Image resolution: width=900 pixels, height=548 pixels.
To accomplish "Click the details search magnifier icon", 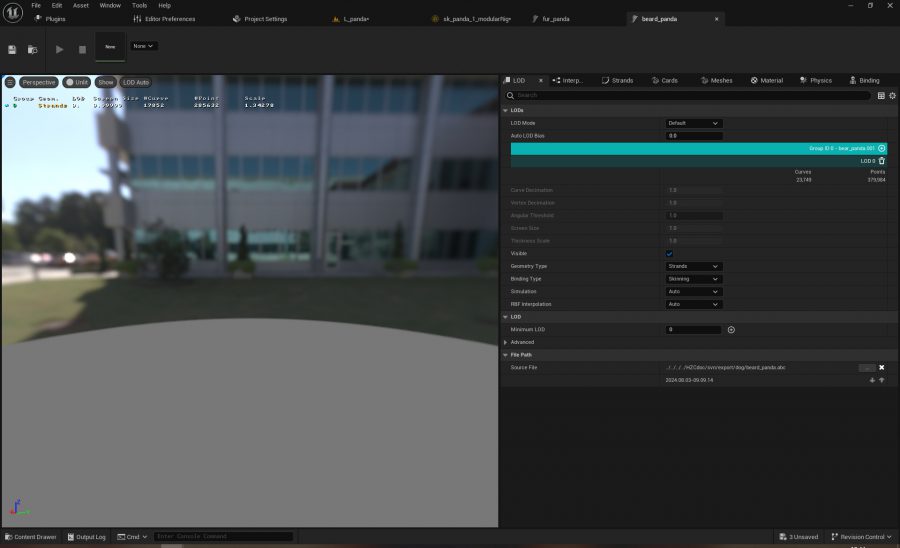I will click(510, 95).
